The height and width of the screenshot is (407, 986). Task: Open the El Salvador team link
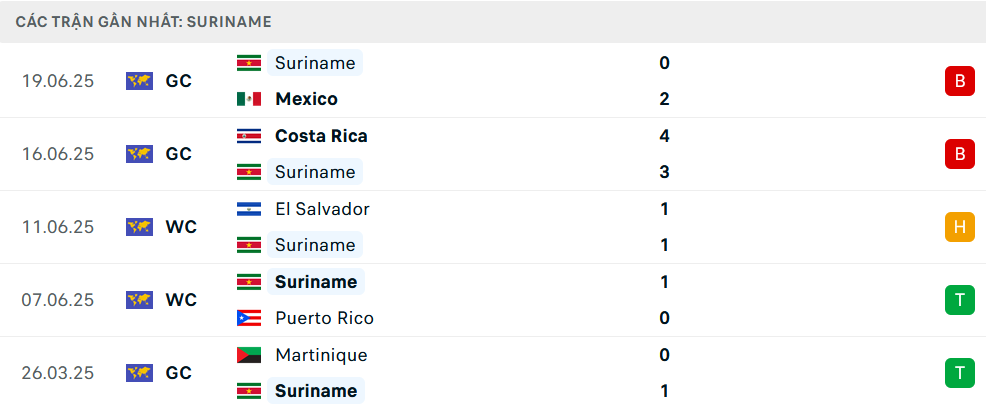click(x=323, y=209)
